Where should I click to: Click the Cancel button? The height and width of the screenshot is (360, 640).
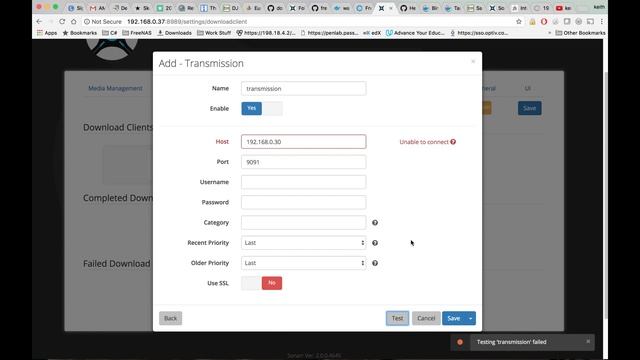426,318
